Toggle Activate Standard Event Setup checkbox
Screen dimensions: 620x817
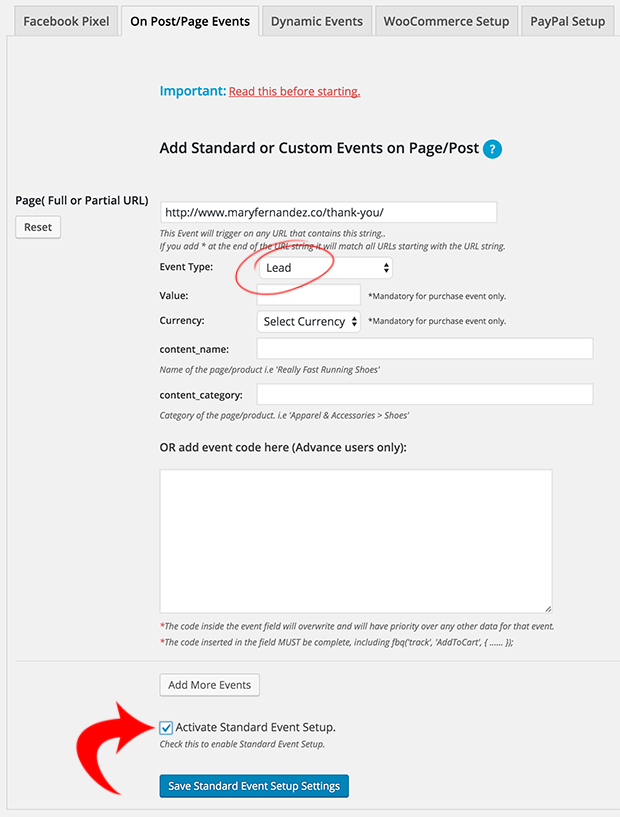click(x=166, y=728)
